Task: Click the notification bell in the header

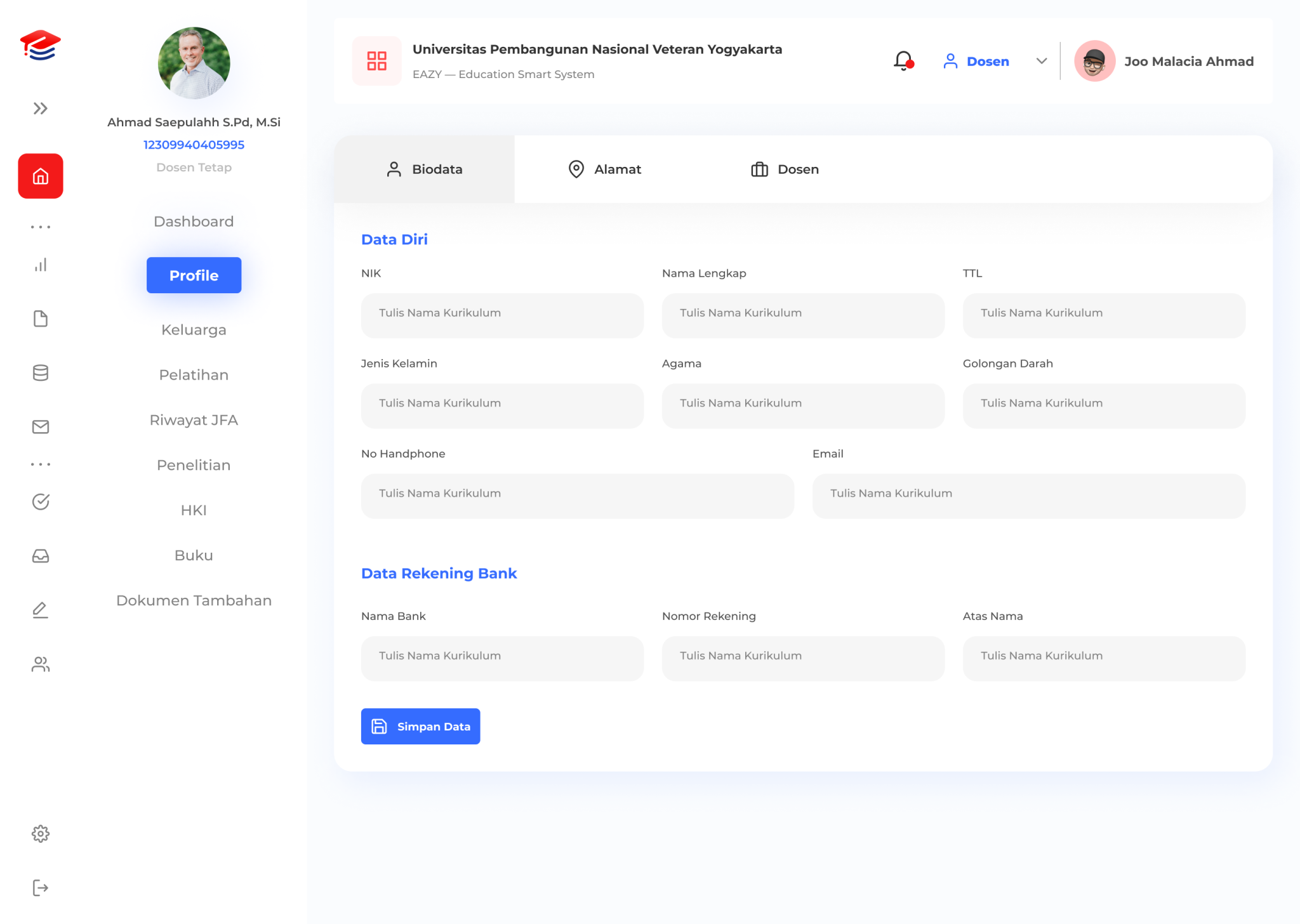Action: [x=902, y=61]
